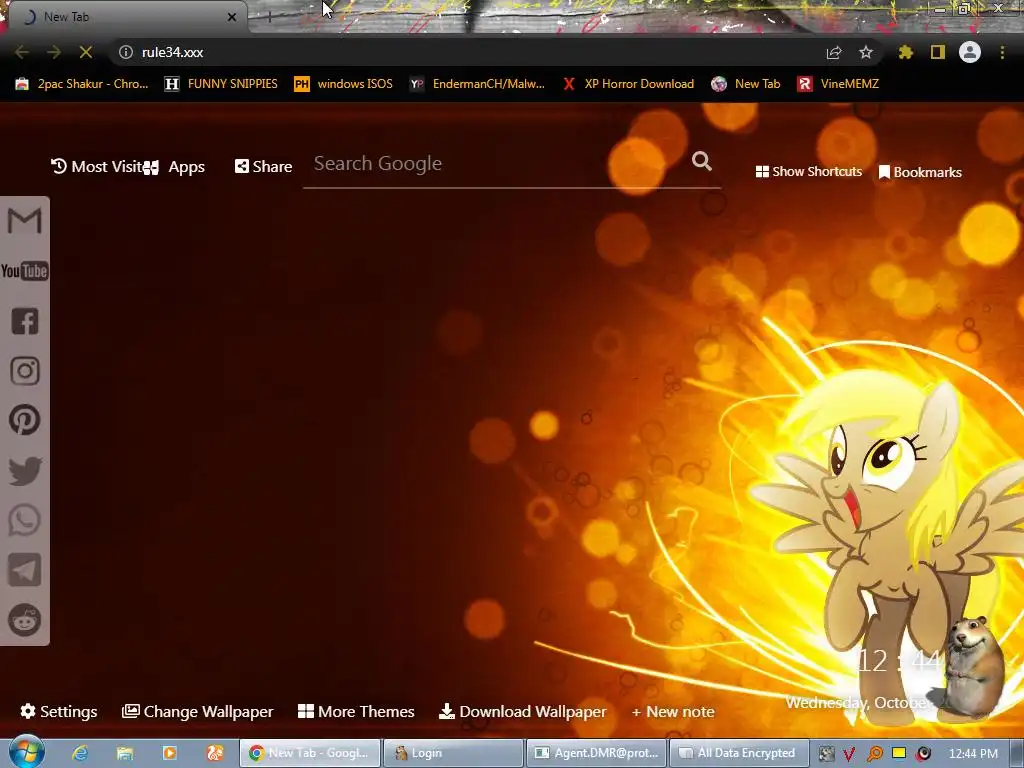Browse More Themes
The image size is (1024, 768).
[356, 711]
